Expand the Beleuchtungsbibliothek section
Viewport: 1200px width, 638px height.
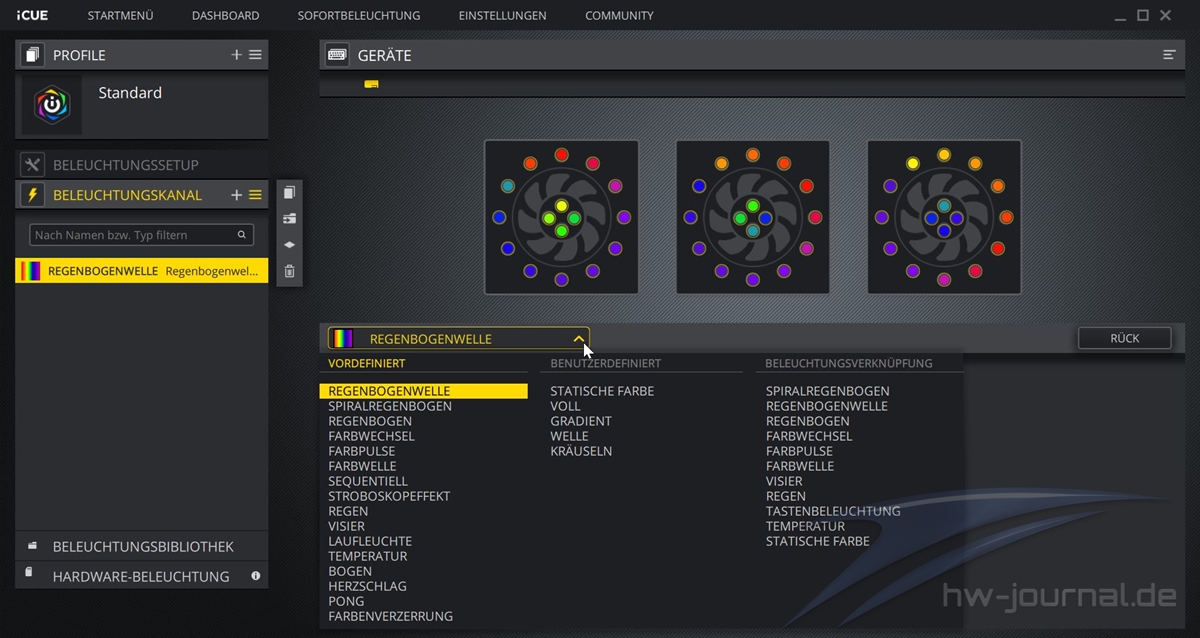[141, 546]
